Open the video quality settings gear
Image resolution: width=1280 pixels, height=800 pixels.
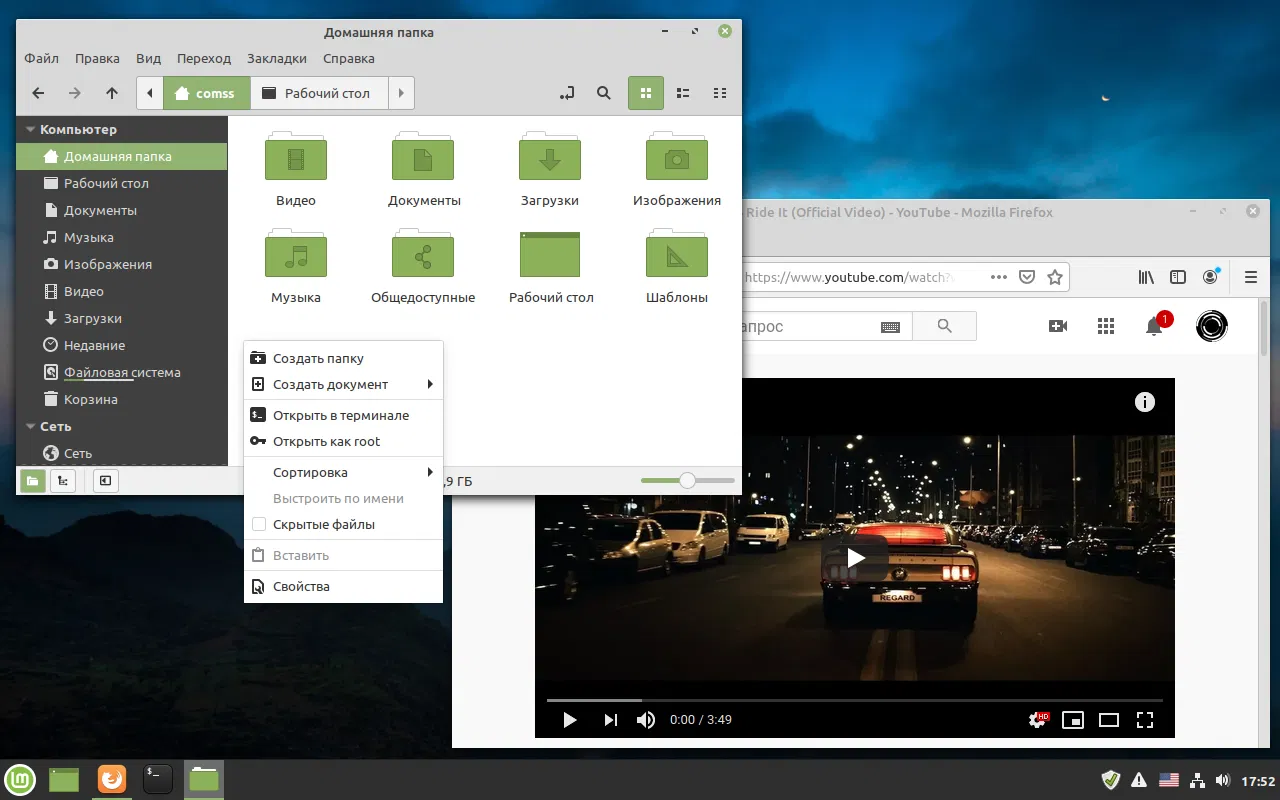tap(1036, 719)
